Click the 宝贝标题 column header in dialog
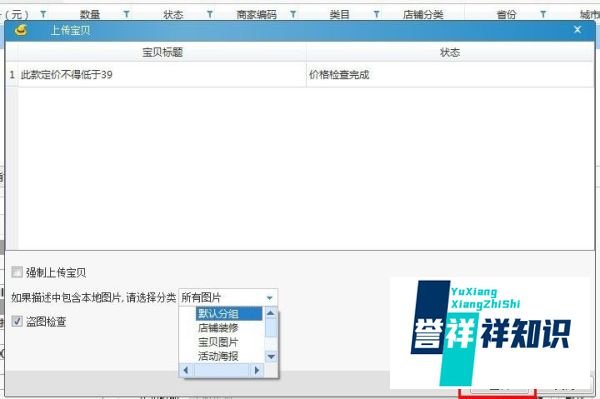 pyautogui.click(x=162, y=52)
